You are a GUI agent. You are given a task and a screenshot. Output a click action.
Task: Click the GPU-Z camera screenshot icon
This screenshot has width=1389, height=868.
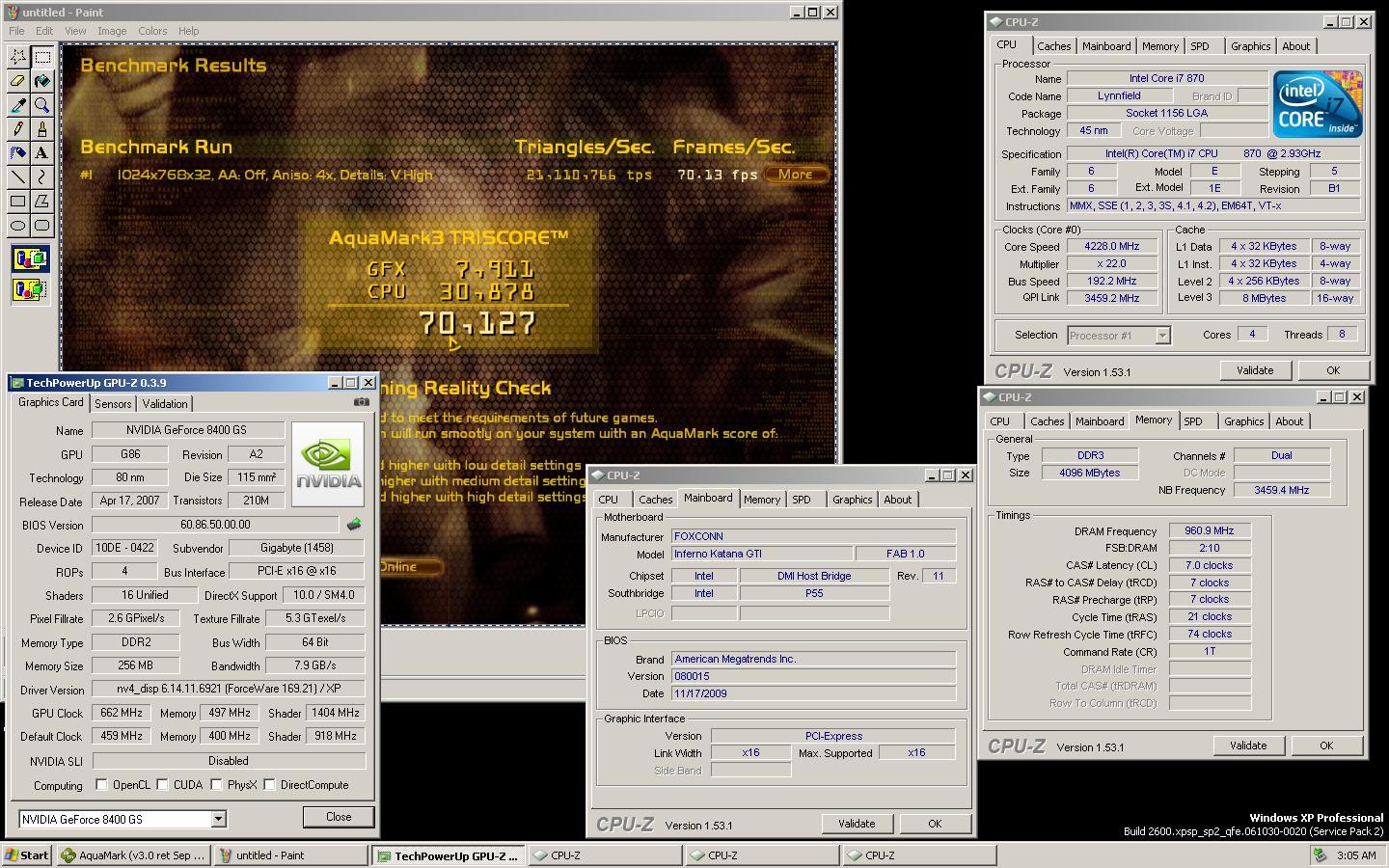(x=361, y=402)
